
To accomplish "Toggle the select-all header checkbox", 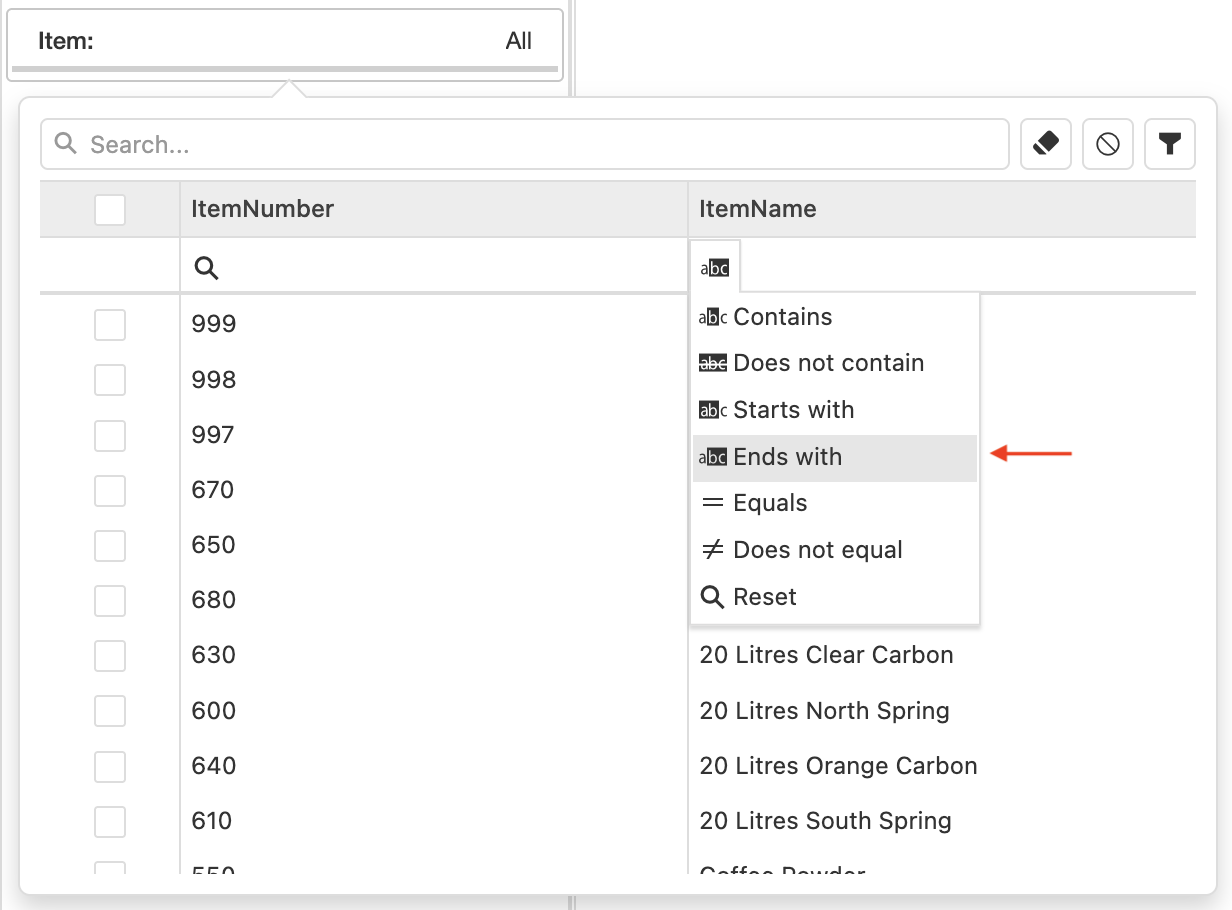I will [110, 210].
